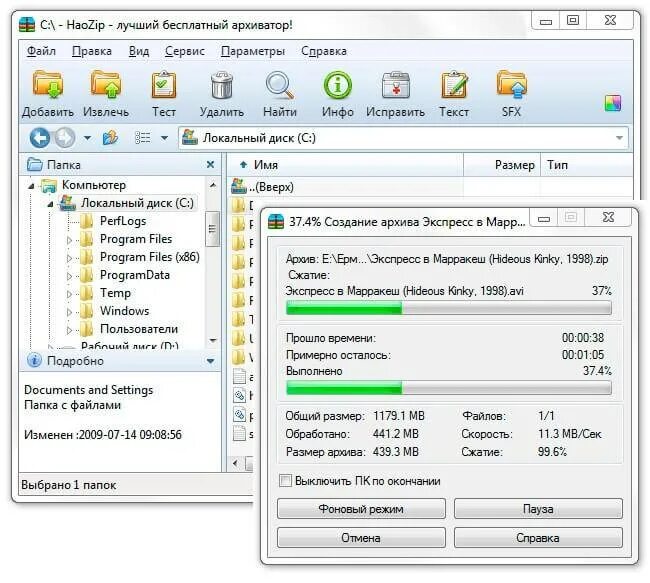Open the Справка menu in menu bar

click(x=324, y=51)
